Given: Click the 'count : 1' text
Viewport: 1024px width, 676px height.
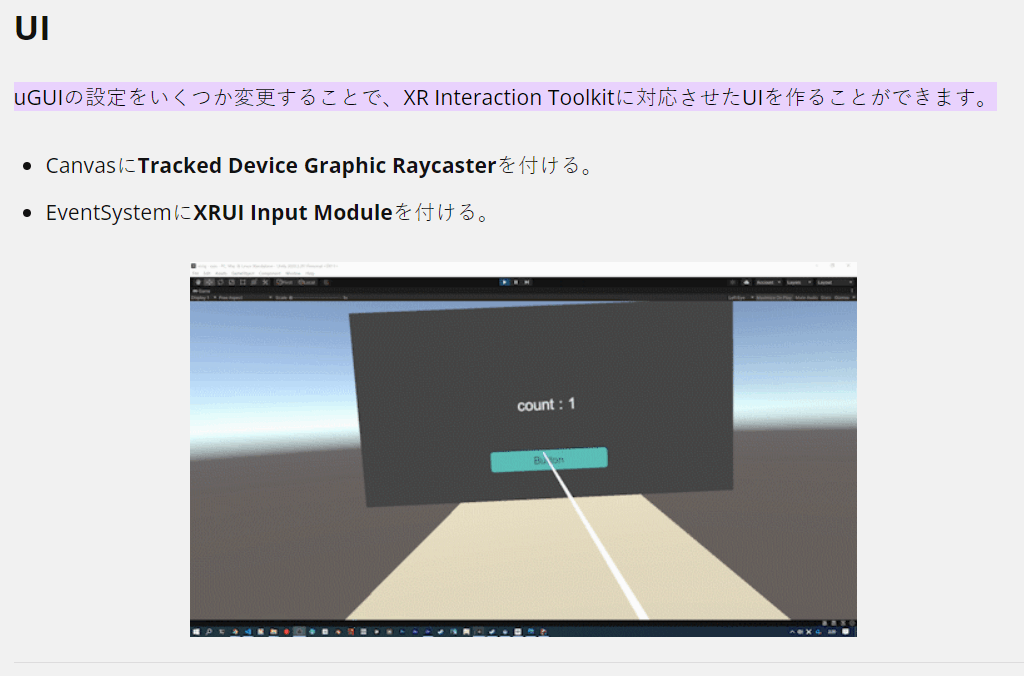Looking at the screenshot, I should tap(547, 404).
